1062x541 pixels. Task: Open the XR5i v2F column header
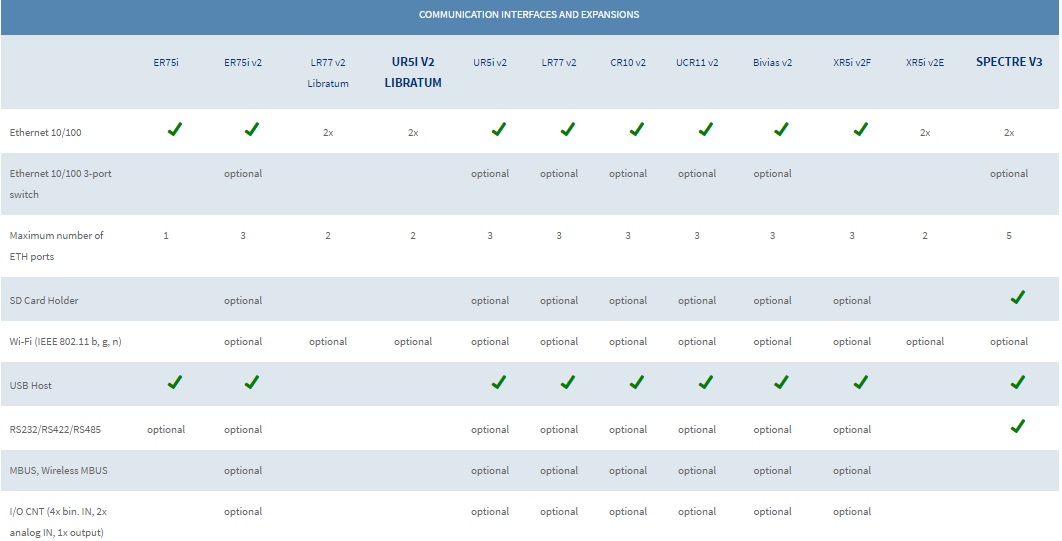pos(852,62)
